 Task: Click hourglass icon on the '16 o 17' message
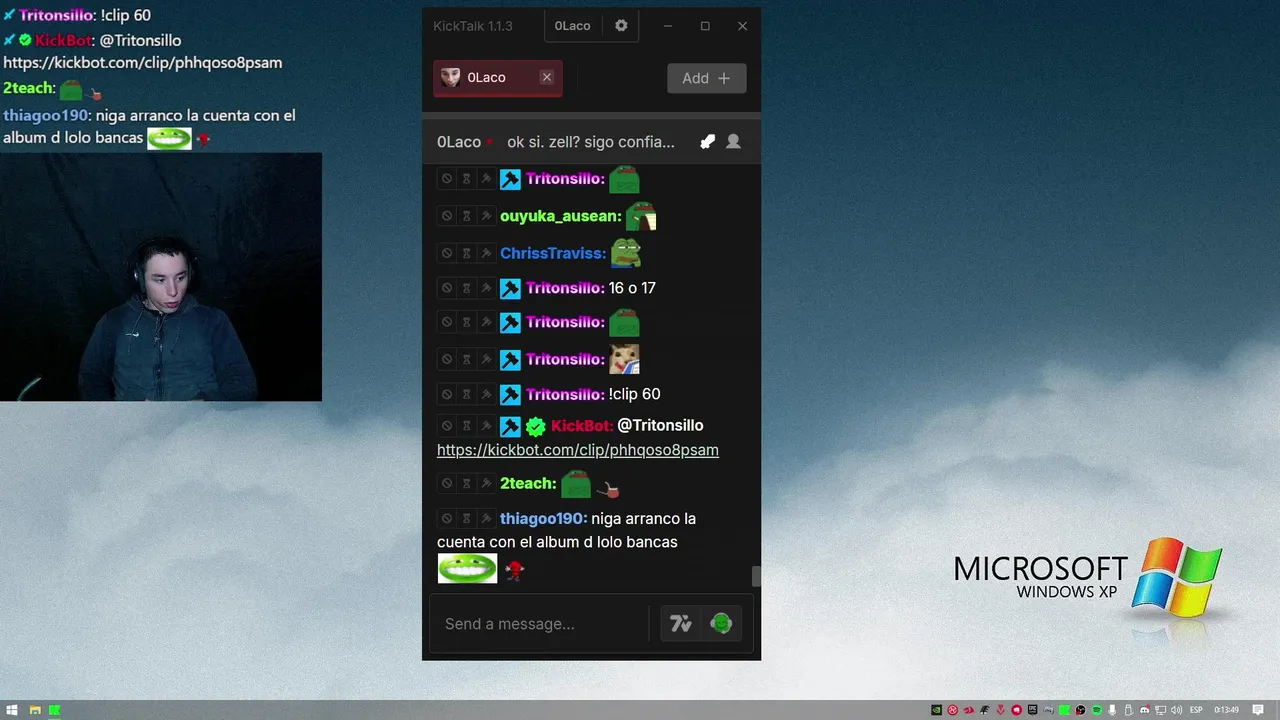(466, 288)
